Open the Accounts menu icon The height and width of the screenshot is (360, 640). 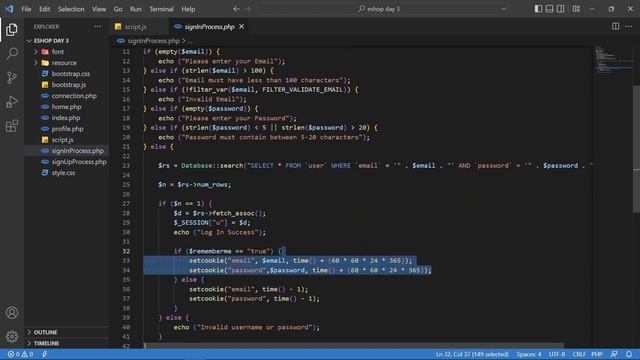pos(12,313)
